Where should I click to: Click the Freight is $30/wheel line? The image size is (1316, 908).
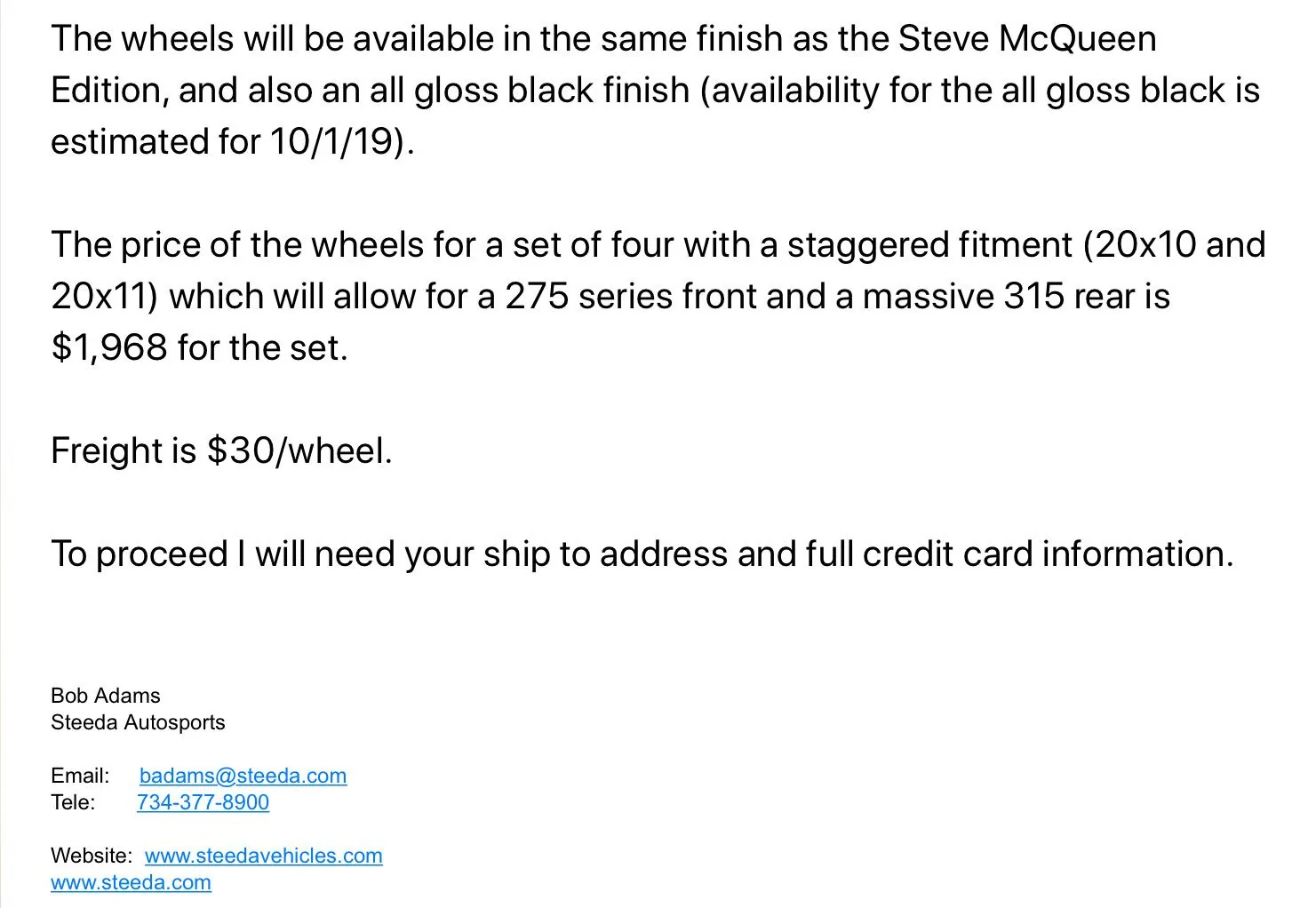(x=221, y=450)
